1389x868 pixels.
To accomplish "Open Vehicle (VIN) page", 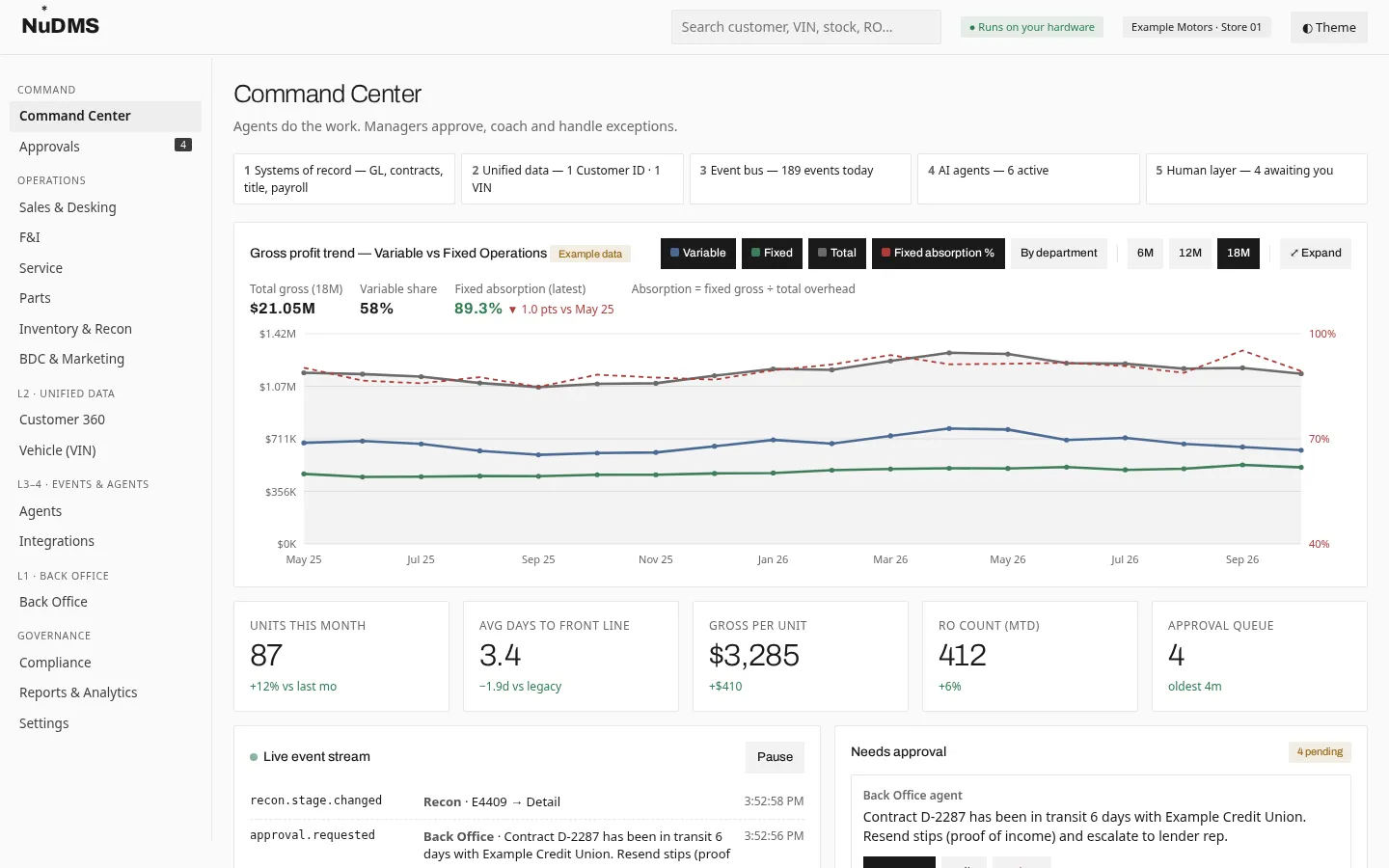I will pos(105,450).
